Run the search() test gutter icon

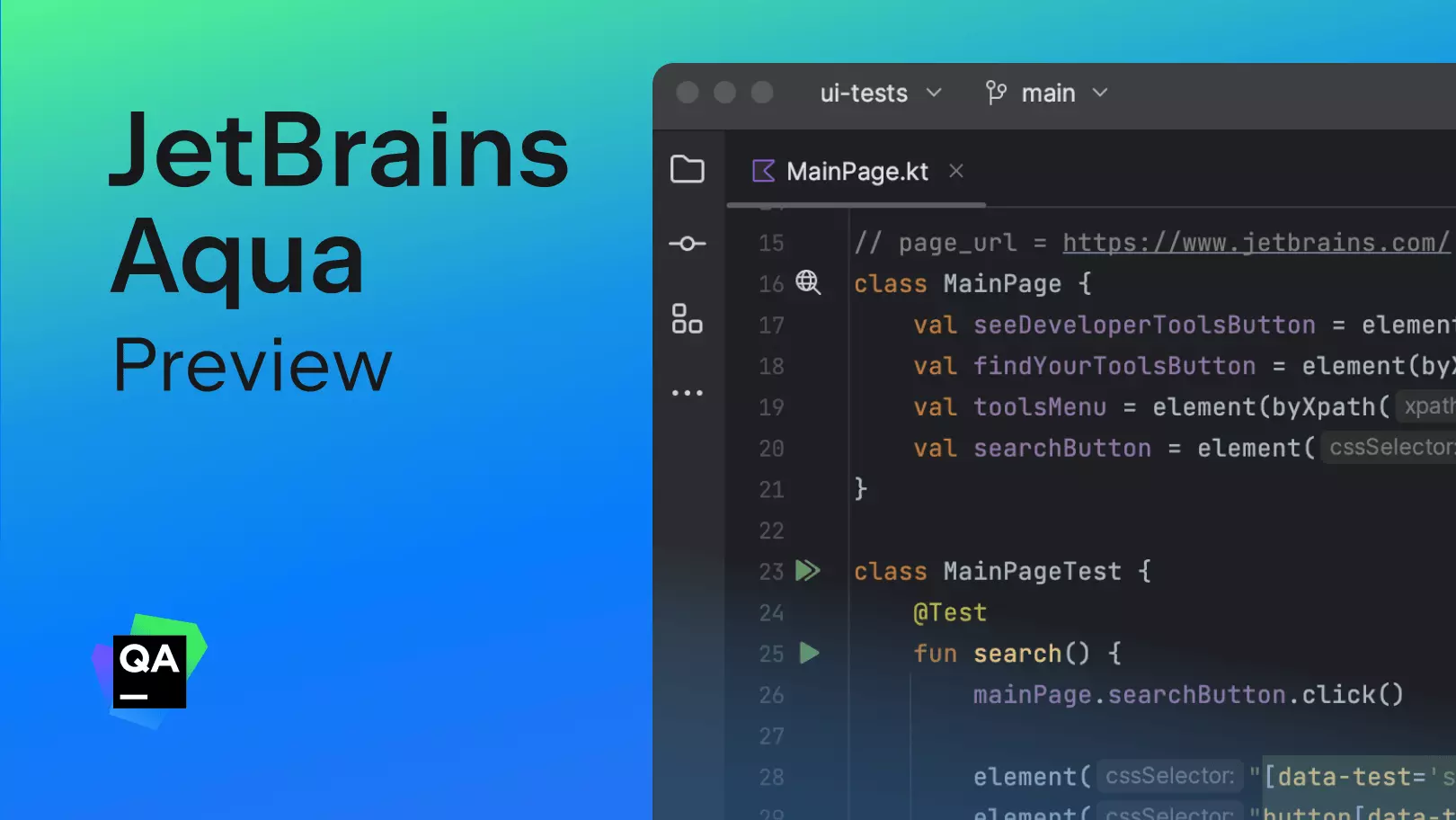coord(809,653)
